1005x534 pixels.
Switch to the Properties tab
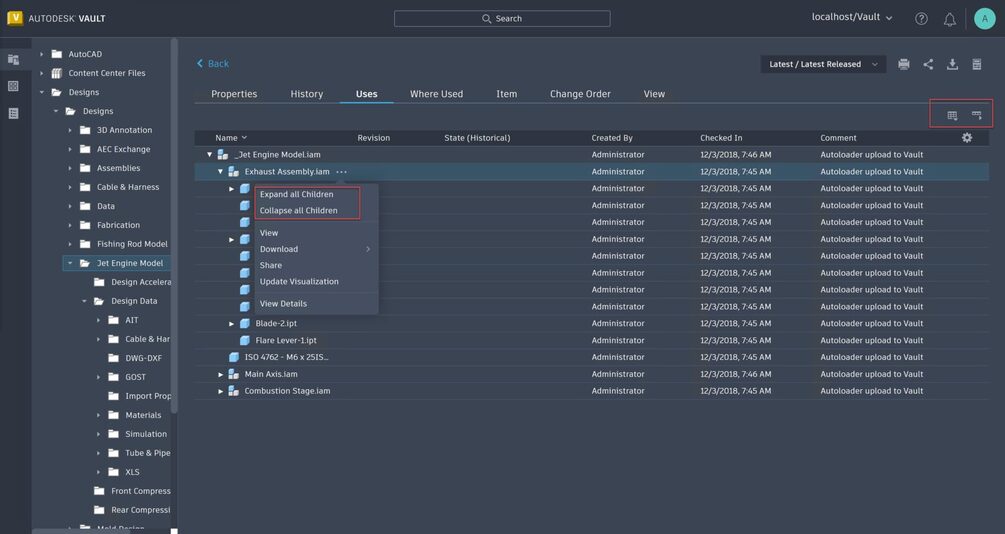234,94
